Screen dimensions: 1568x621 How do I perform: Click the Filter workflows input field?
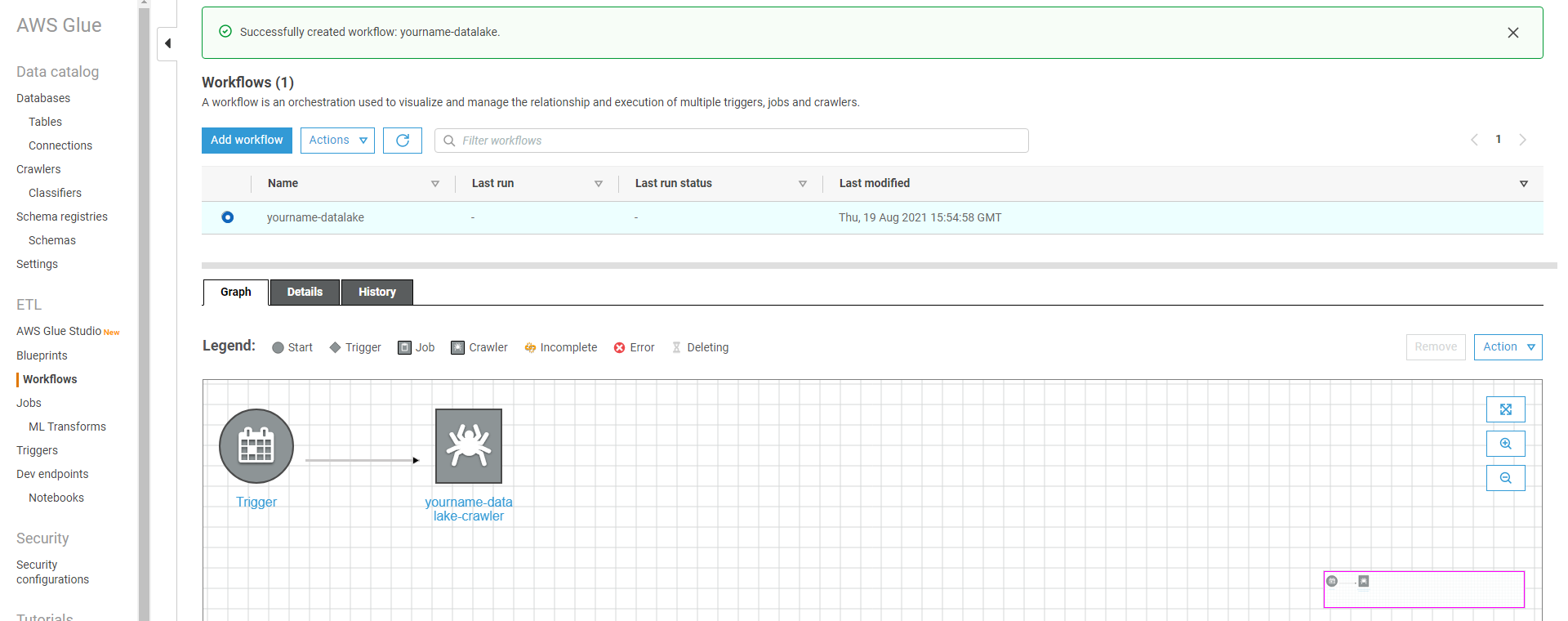click(x=732, y=141)
